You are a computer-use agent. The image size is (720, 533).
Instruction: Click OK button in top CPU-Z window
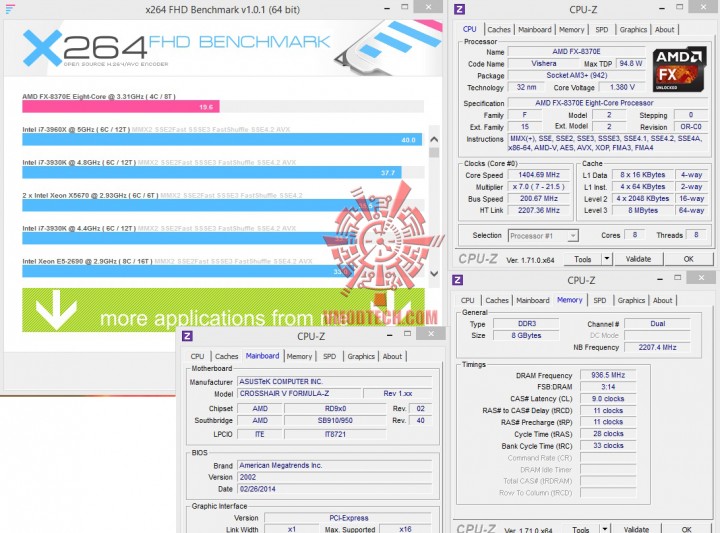(688, 259)
